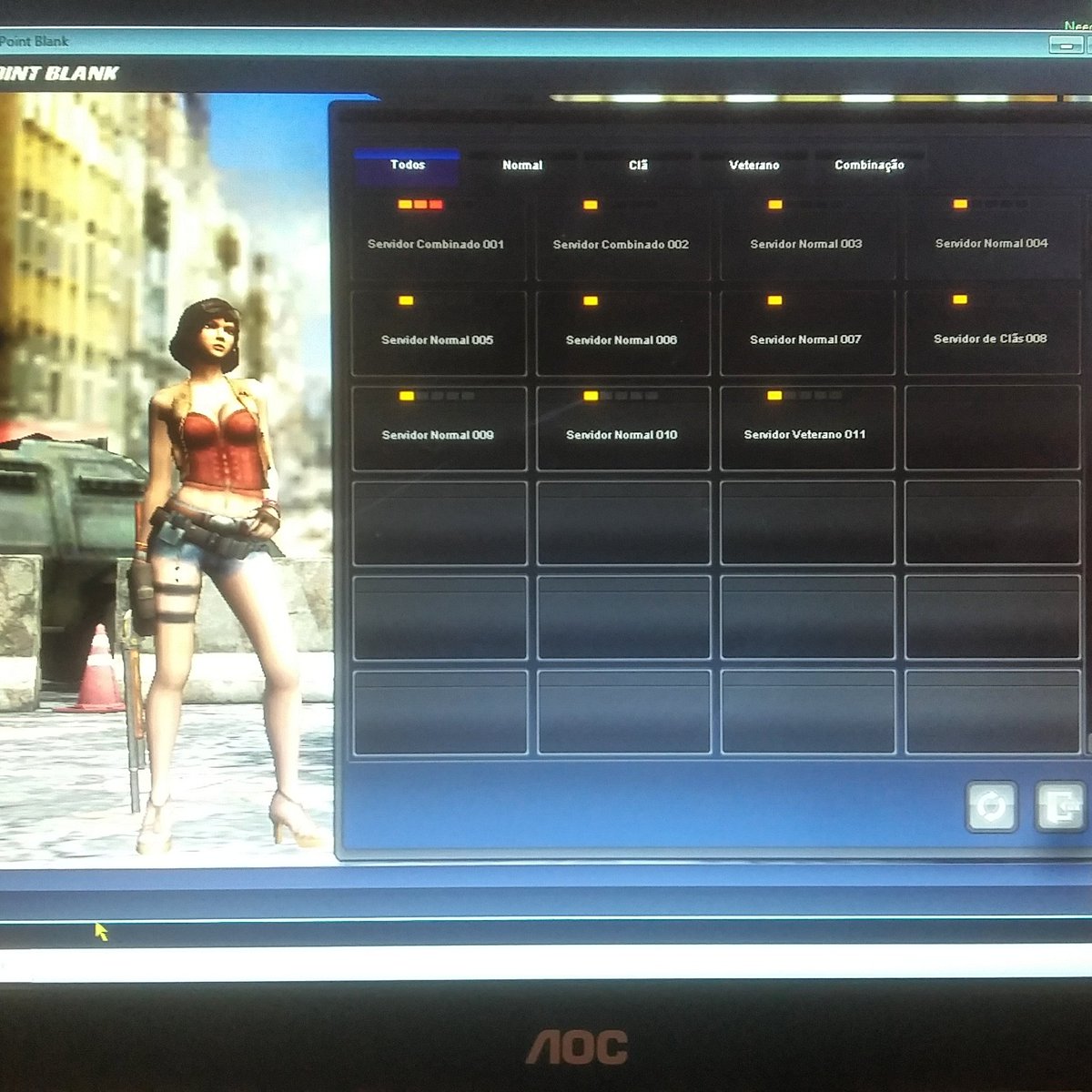Screen dimensions: 1092x1092
Task: Join Servidor Normal 003
Action: tap(807, 237)
